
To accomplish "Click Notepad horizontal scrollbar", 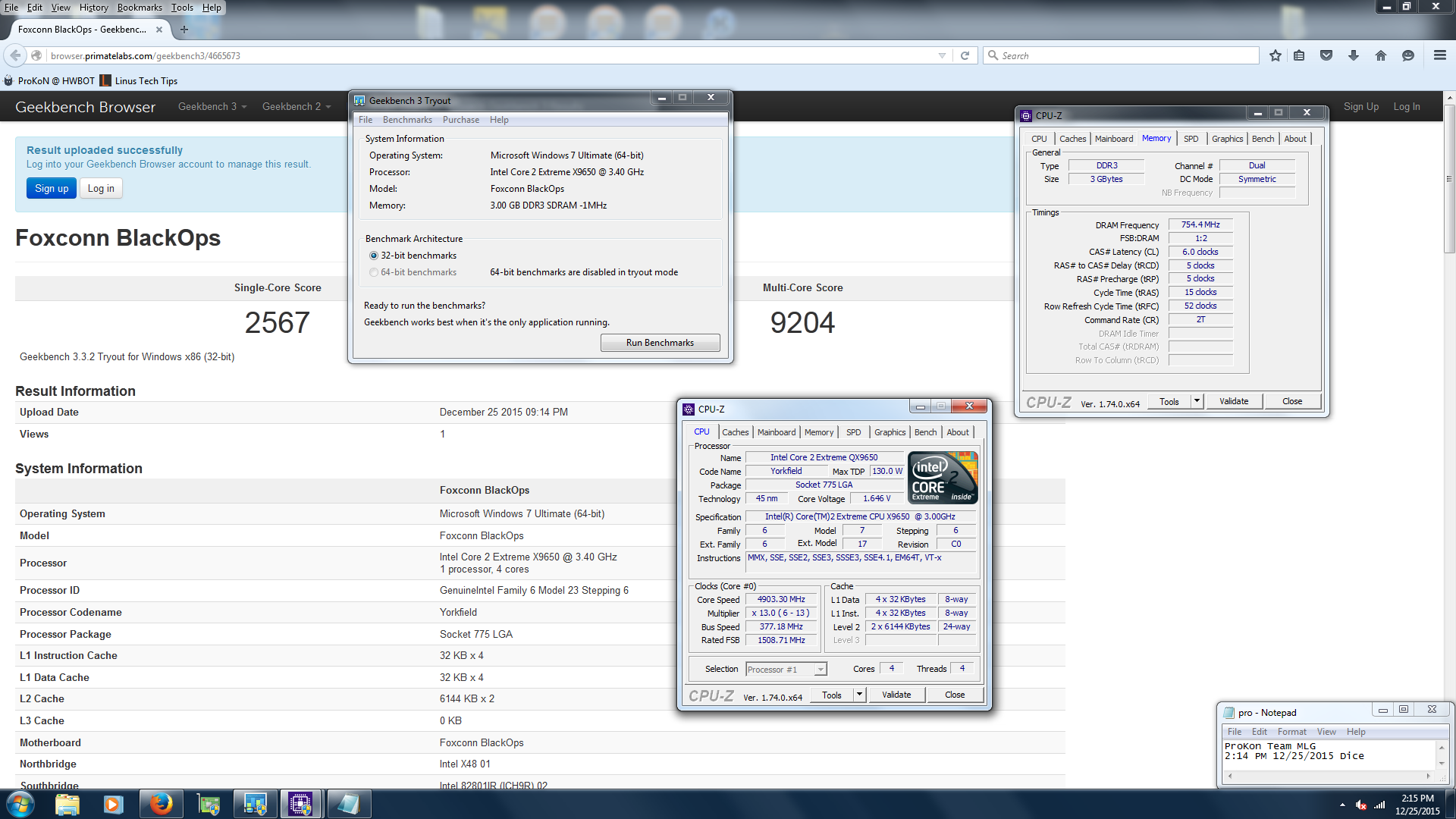I will 1329,776.
